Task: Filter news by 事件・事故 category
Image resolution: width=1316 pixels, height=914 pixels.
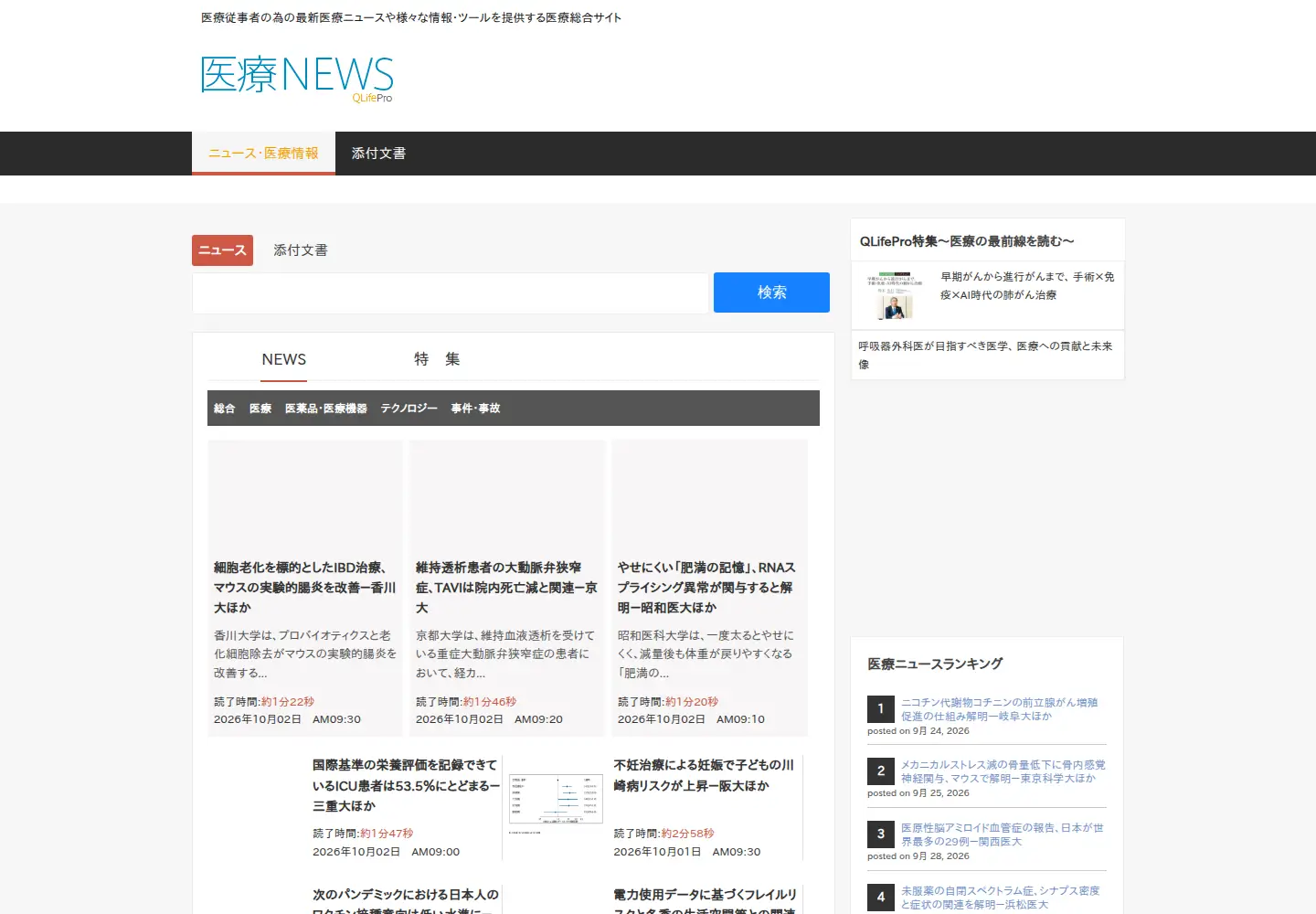Action: [475, 409]
